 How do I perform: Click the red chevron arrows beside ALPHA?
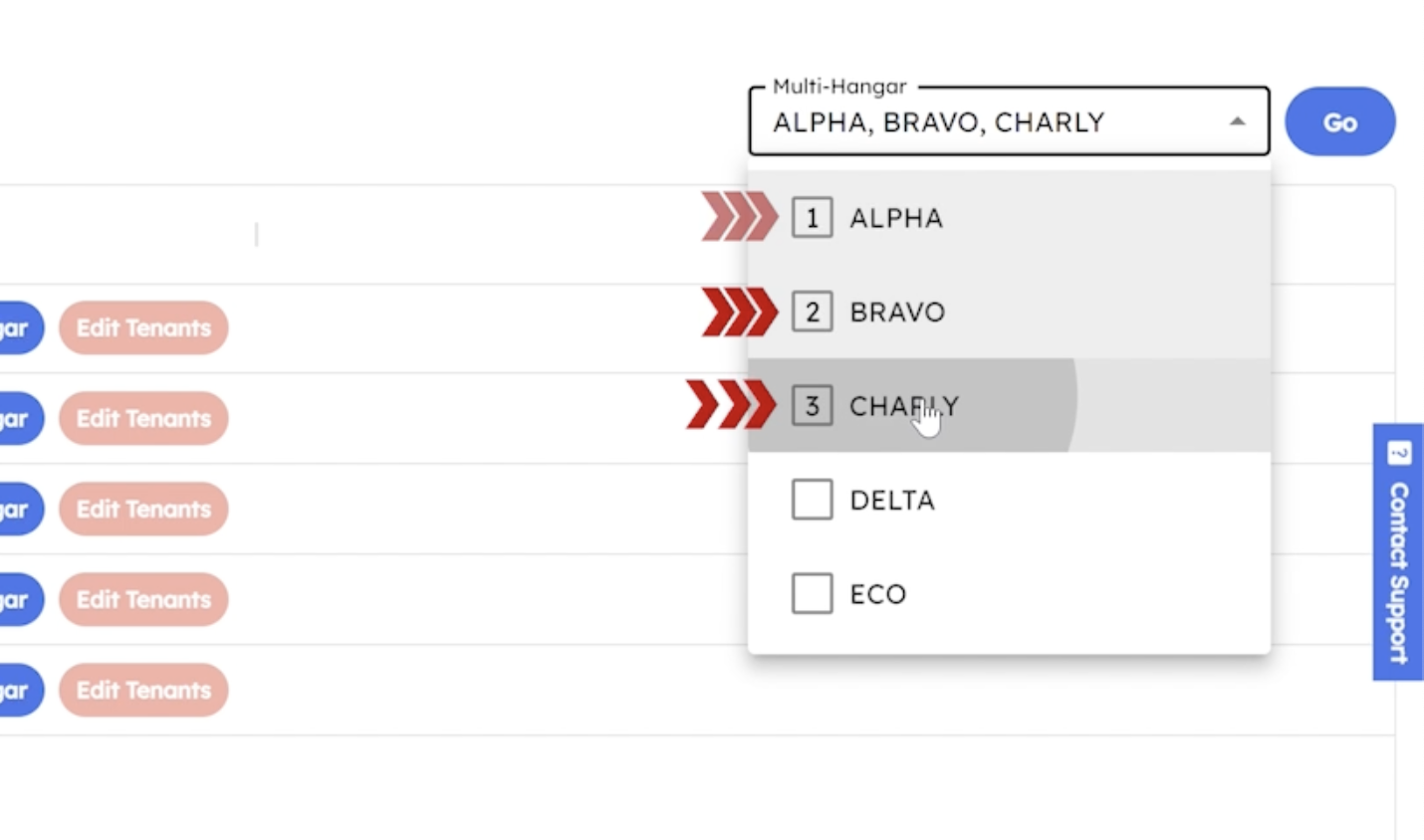point(739,217)
